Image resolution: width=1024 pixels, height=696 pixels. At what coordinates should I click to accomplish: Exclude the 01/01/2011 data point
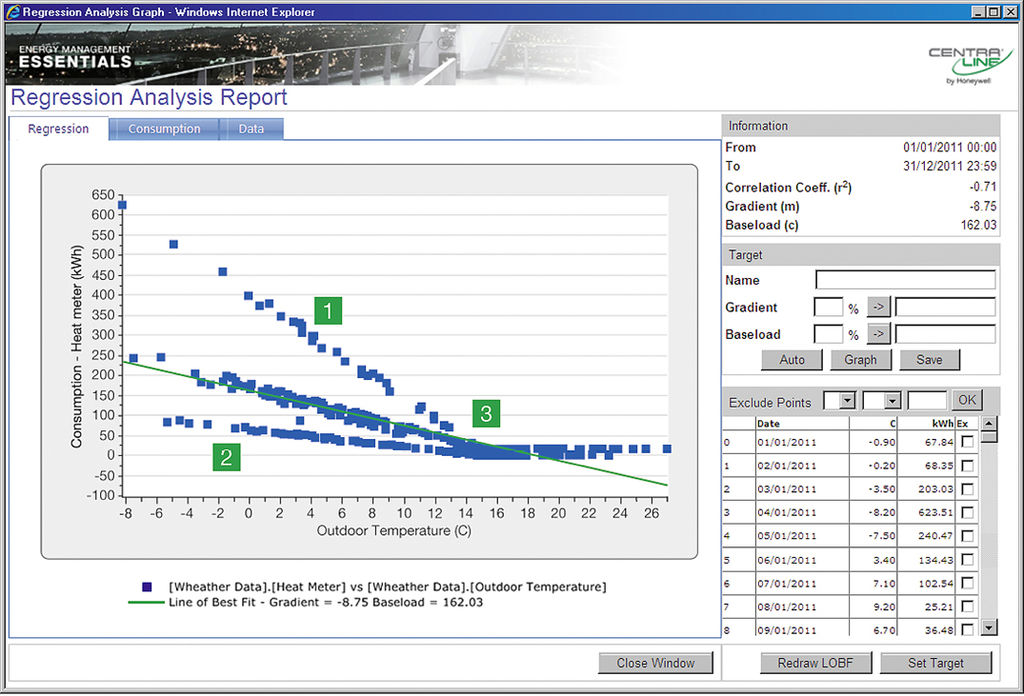tap(967, 442)
